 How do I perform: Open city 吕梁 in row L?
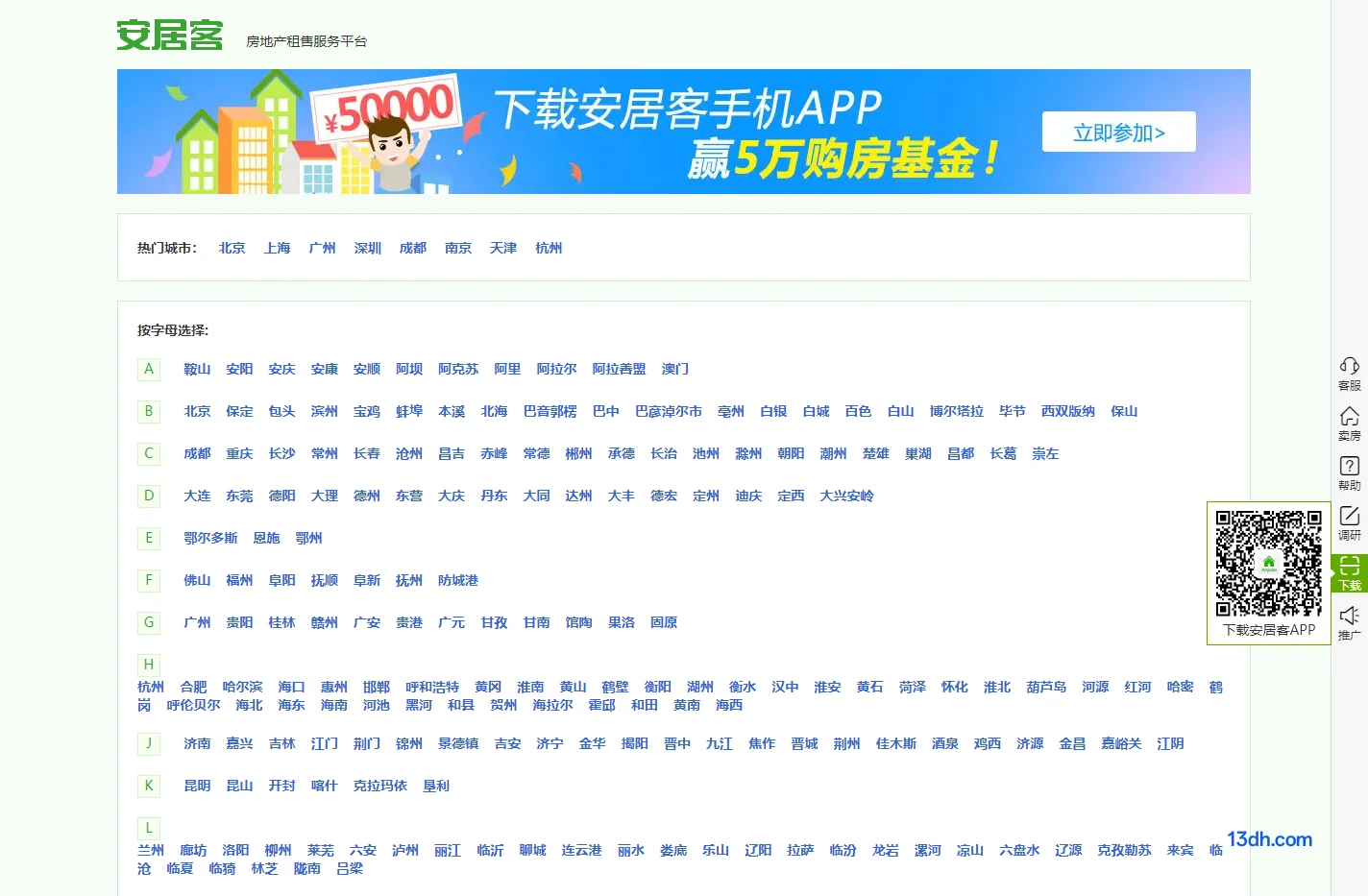[350, 868]
